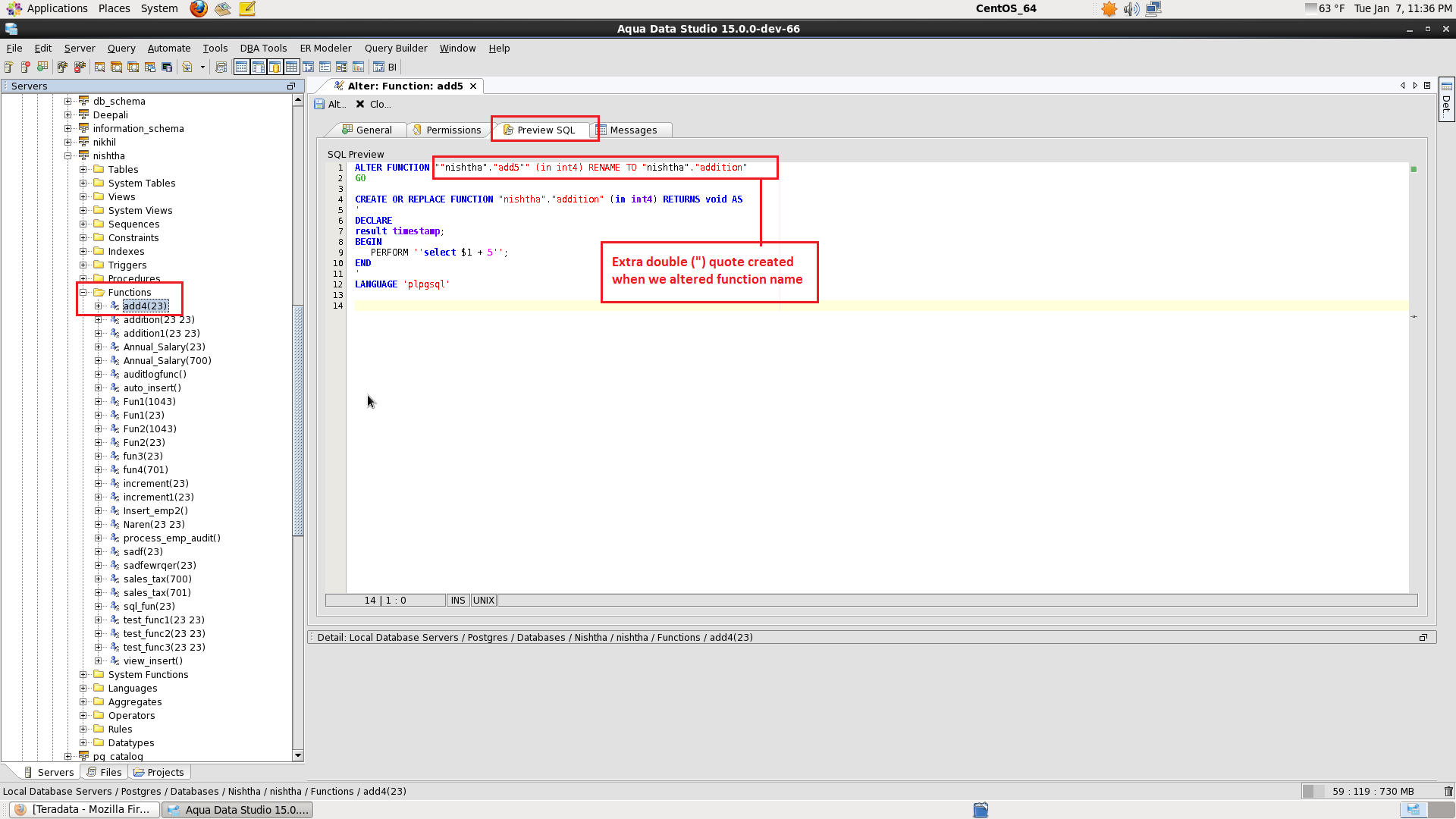This screenshot has height=819, width=1456.
Task: Click the schema refresh window icon
Action: coord(308,67)
